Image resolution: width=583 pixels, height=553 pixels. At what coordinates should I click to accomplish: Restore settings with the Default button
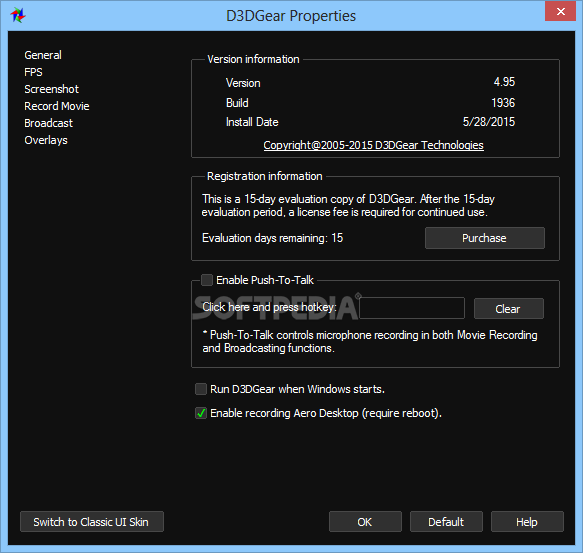pyautogui.click(x=446, y=522)
